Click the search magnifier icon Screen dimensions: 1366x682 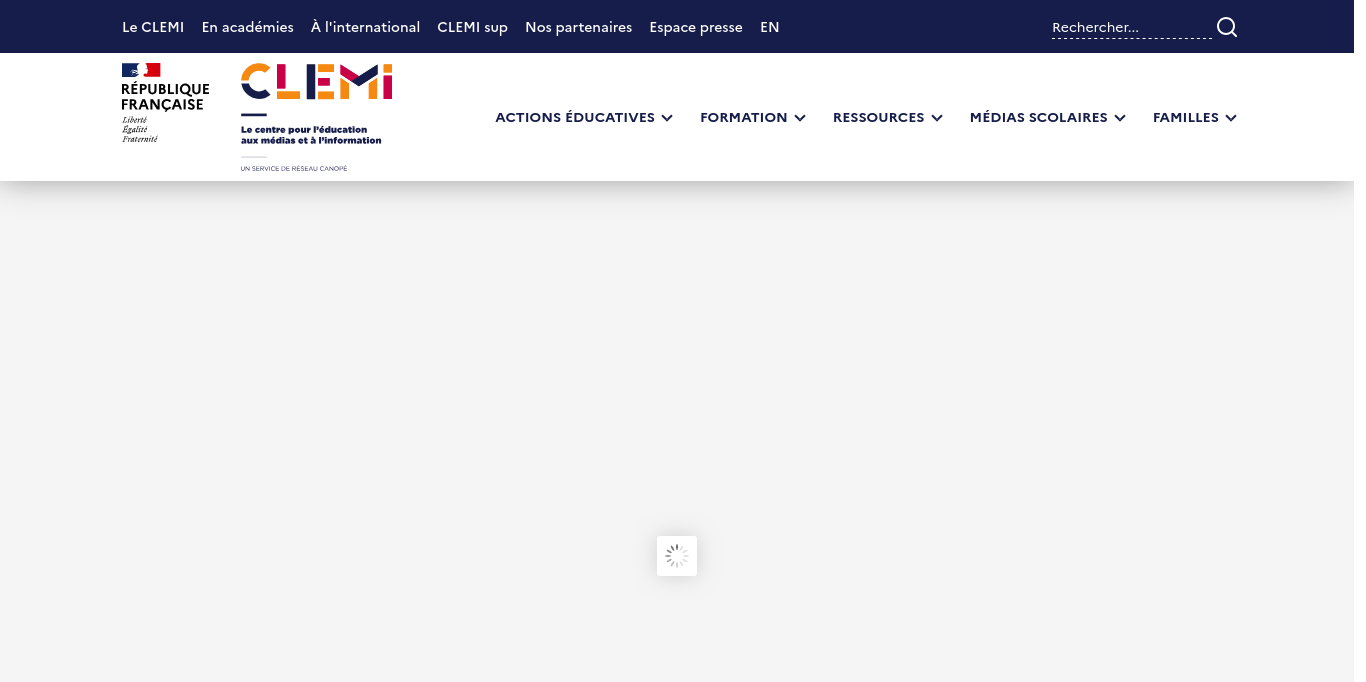coord(1227,27)
